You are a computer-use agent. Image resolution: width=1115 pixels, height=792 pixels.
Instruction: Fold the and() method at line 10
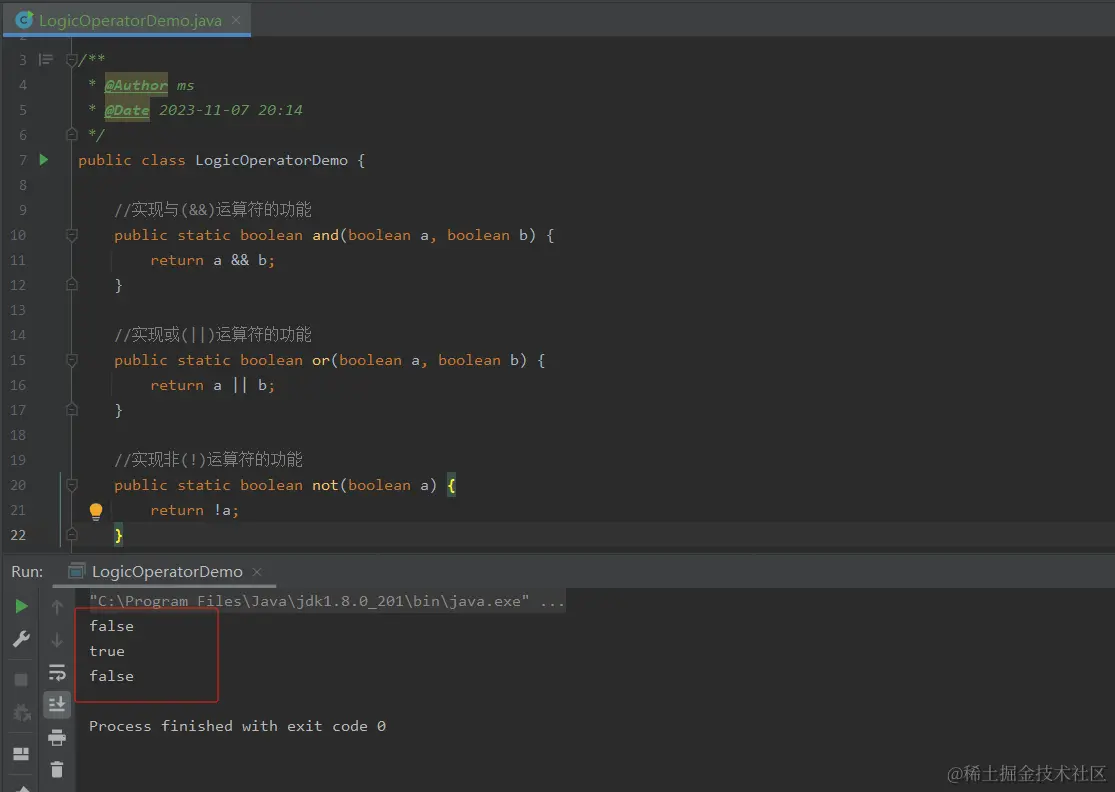tap(72, 235)
